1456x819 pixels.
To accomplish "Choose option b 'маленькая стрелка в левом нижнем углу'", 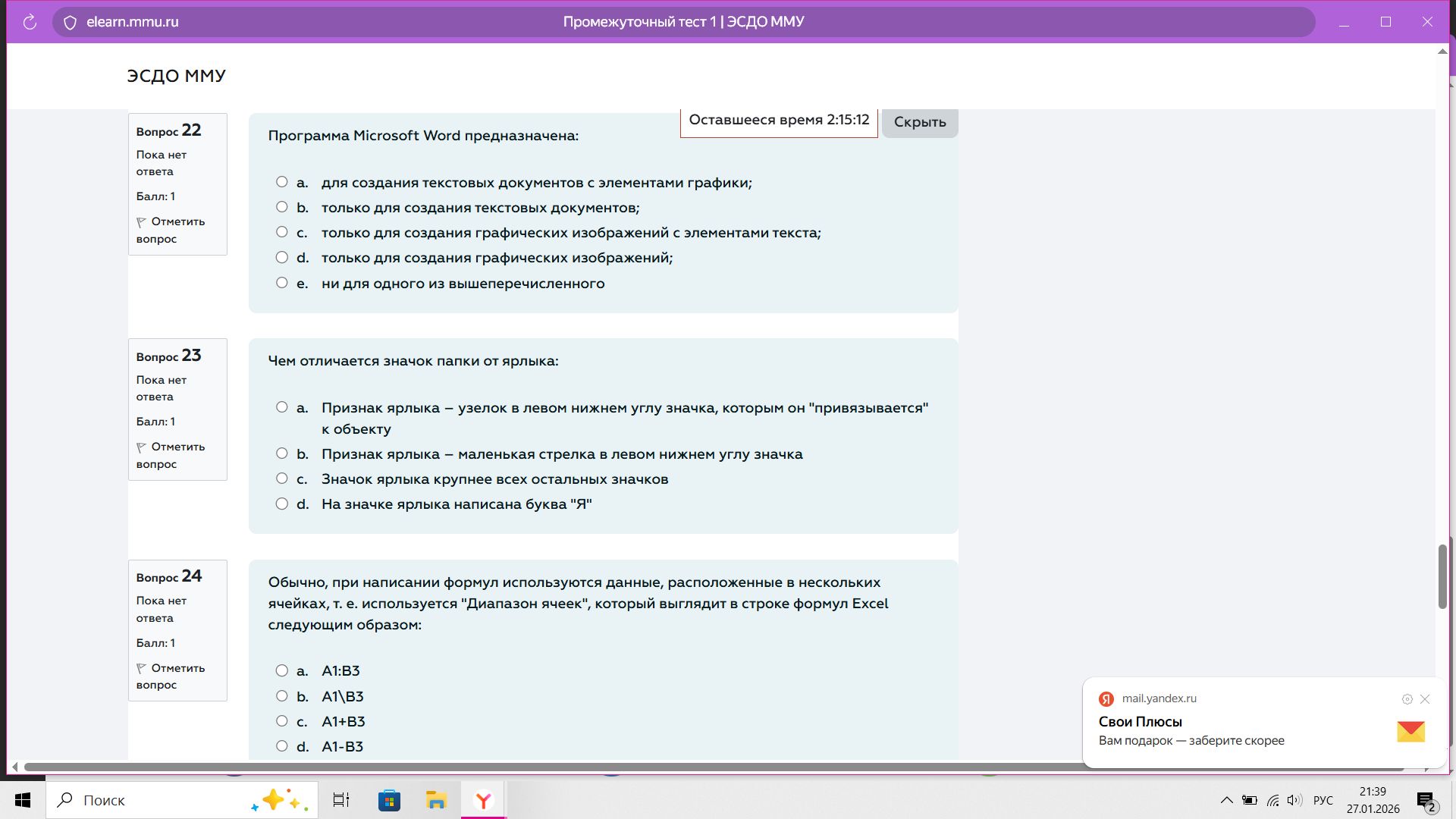I will pos(282,453).
